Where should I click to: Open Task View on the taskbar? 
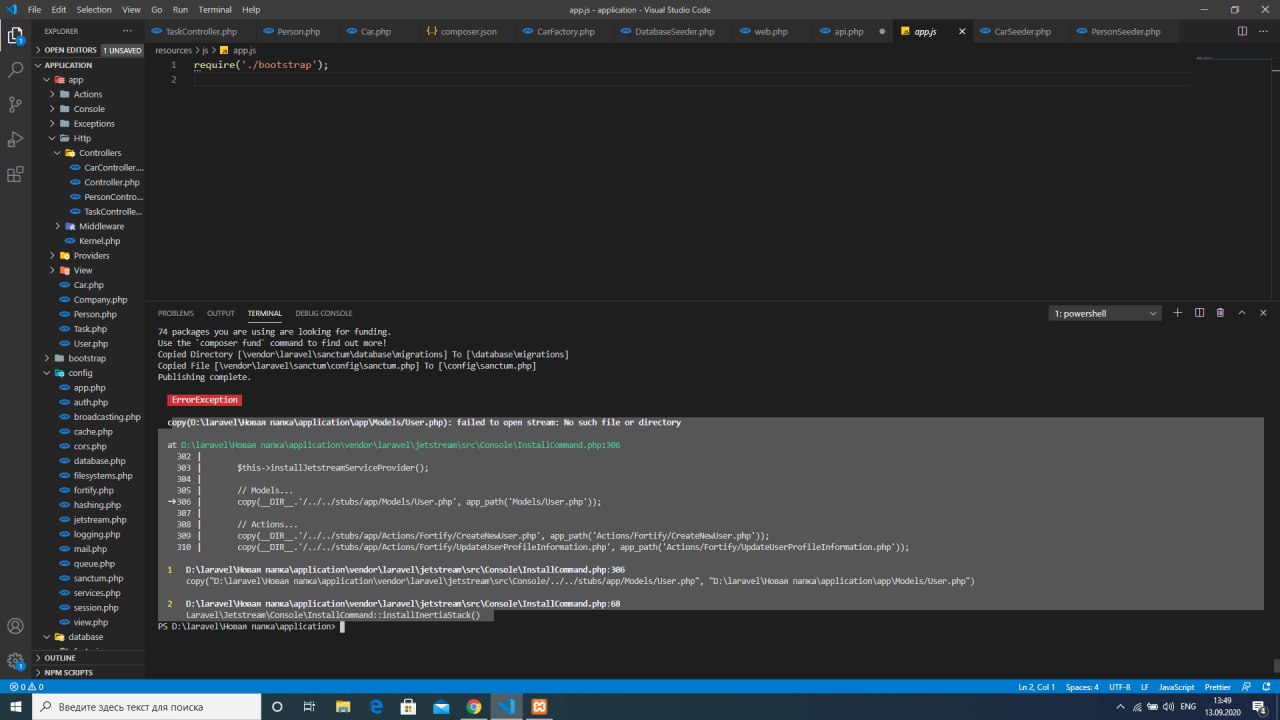(309, 706)
